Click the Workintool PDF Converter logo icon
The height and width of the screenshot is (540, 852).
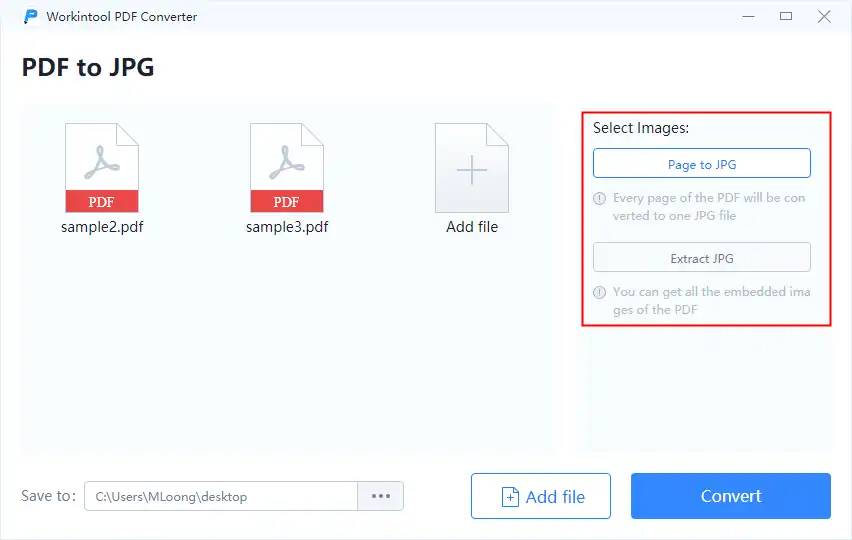[31, 16]
